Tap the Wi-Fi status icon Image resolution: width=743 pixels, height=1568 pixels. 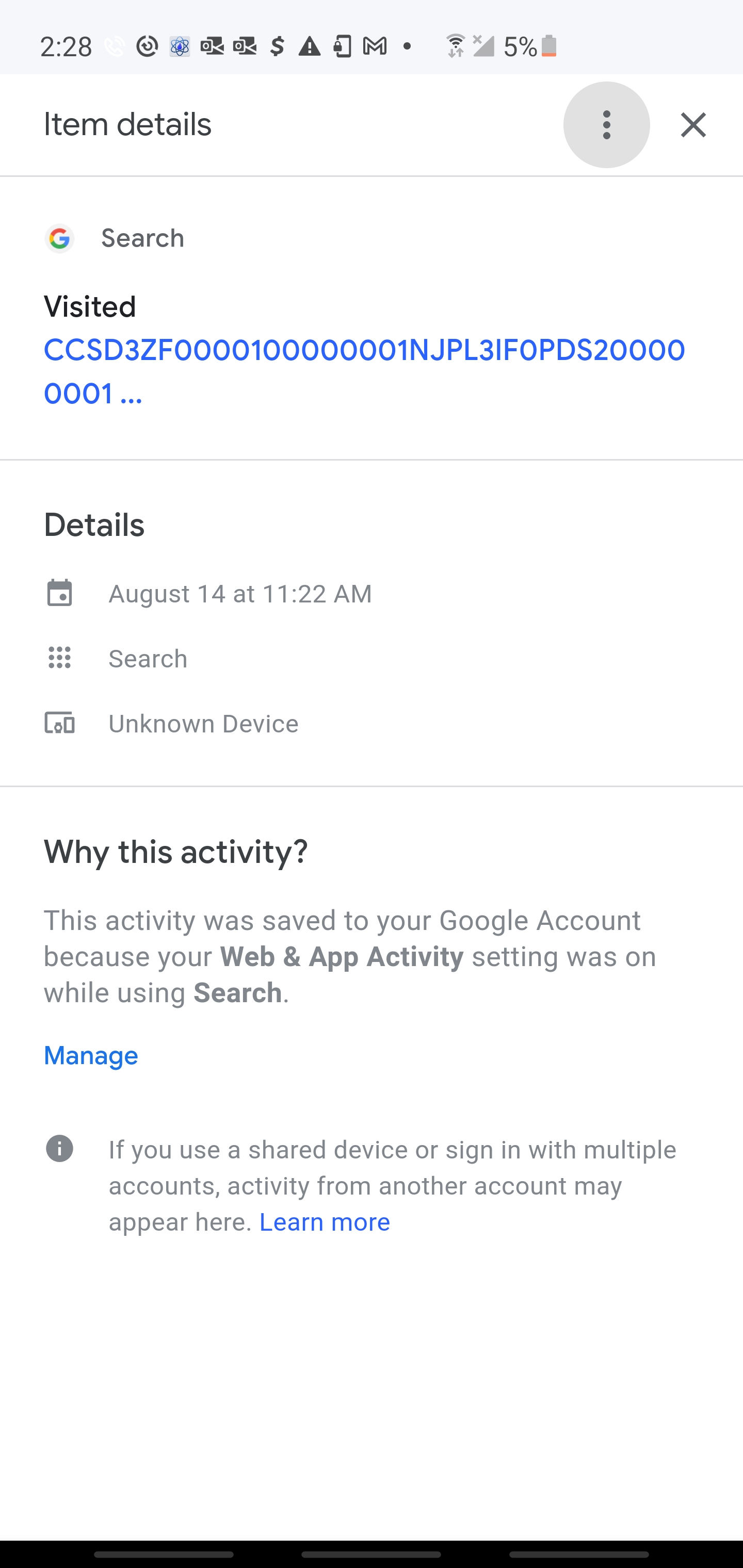pyautogui.click(x=455, y=46)
